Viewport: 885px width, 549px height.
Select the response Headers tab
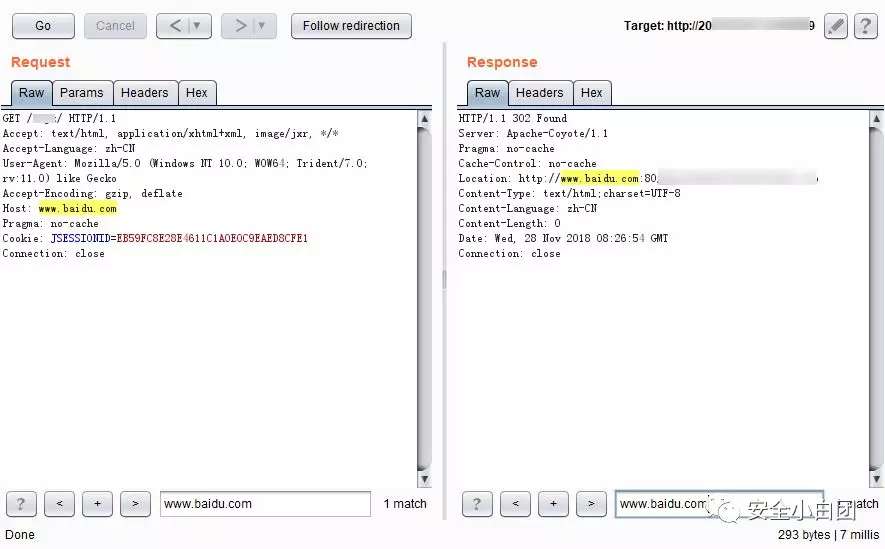(x=540, y=93)
